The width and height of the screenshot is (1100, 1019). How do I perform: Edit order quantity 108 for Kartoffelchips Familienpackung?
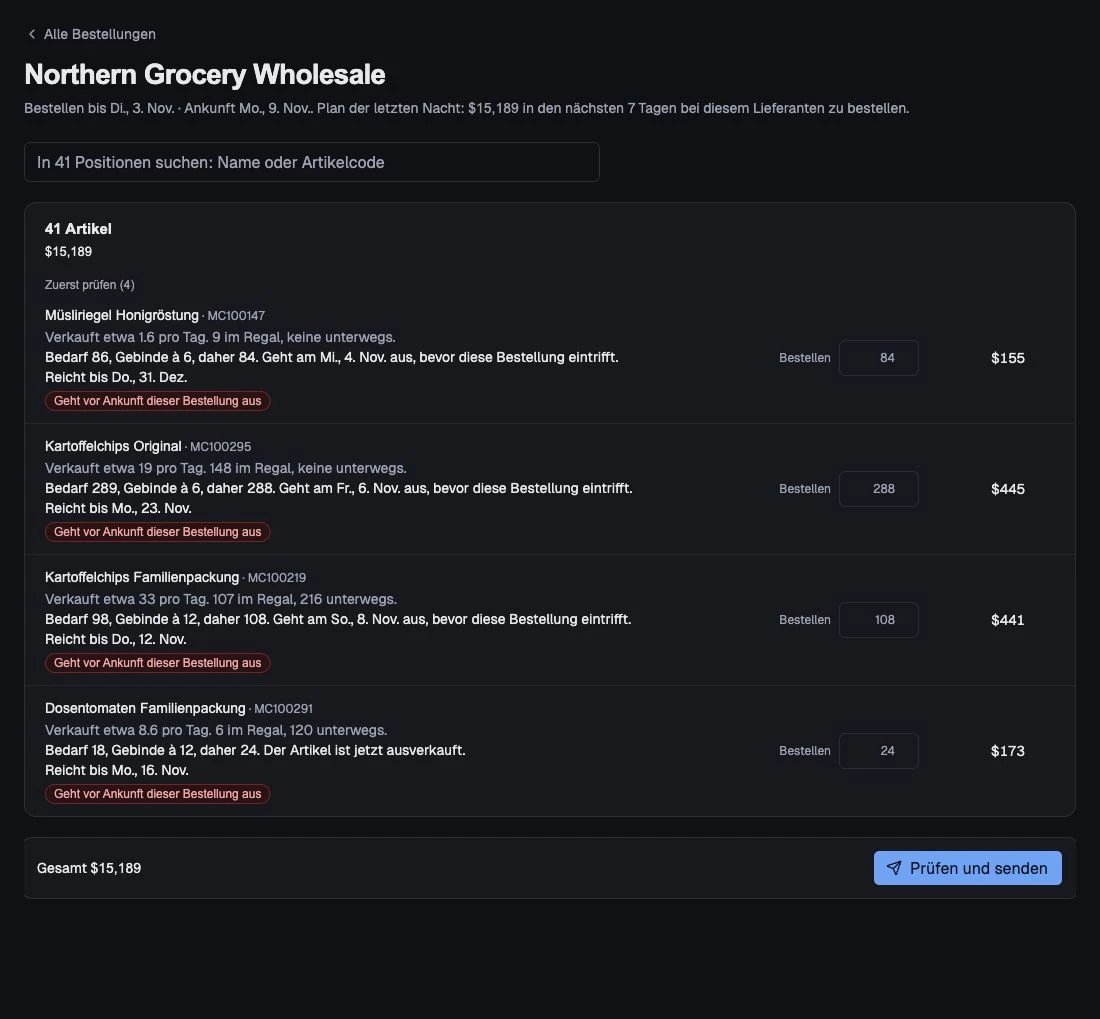(x=878, y=620)
